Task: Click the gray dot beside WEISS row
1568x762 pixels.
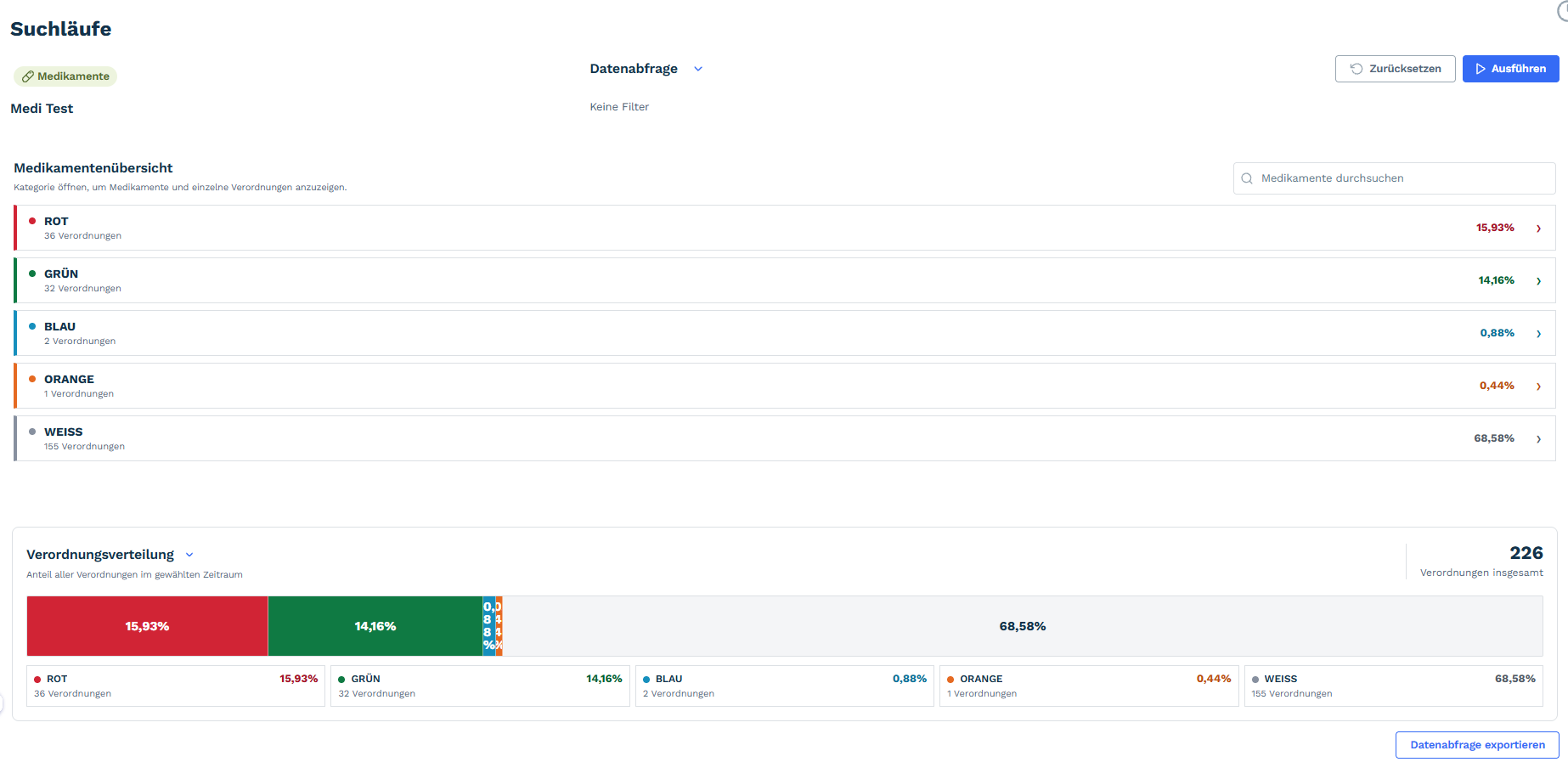Action: click(x=32, y=432)
